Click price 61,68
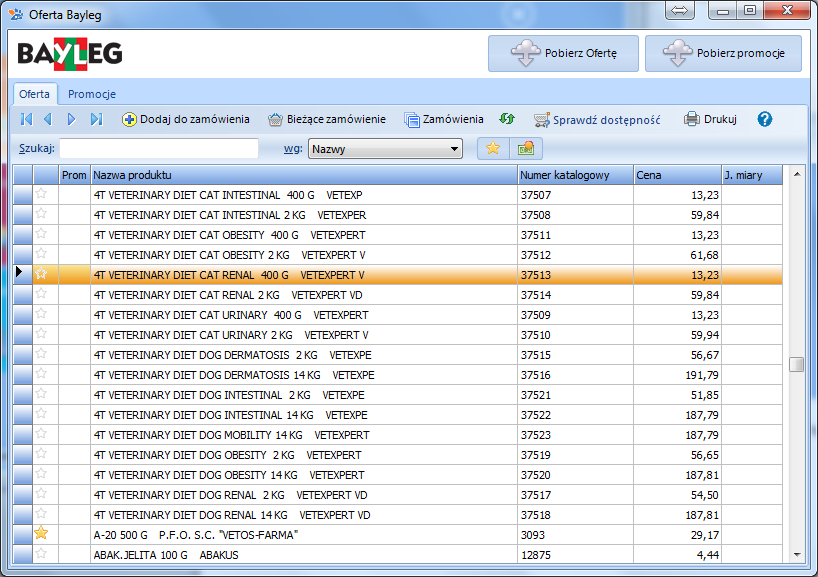This screenshot has height=577, width=818. [705, 256]
